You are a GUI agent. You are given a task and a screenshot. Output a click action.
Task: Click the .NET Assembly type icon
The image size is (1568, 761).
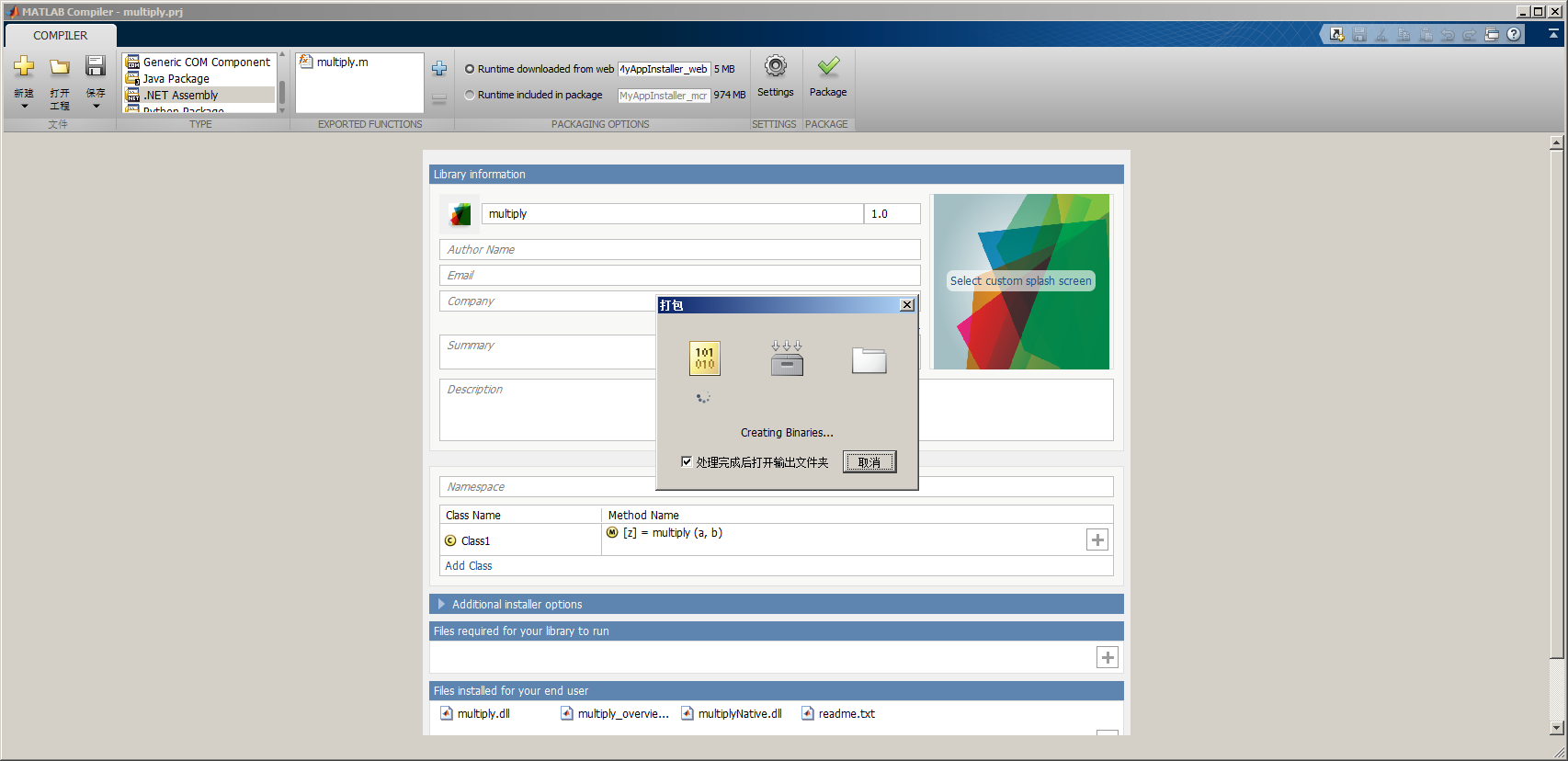pos(133,95)
